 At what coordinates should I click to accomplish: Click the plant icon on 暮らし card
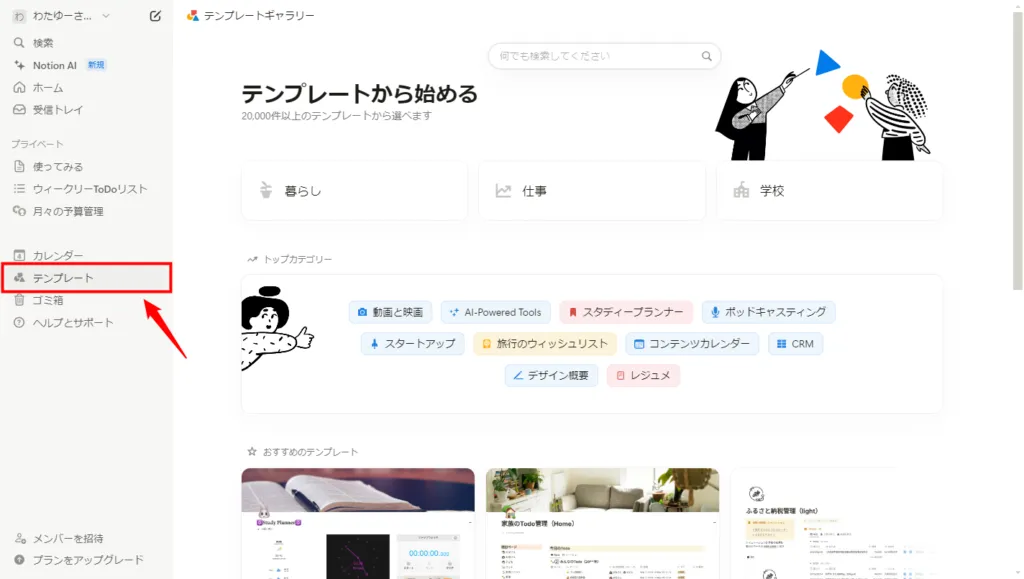266,190
